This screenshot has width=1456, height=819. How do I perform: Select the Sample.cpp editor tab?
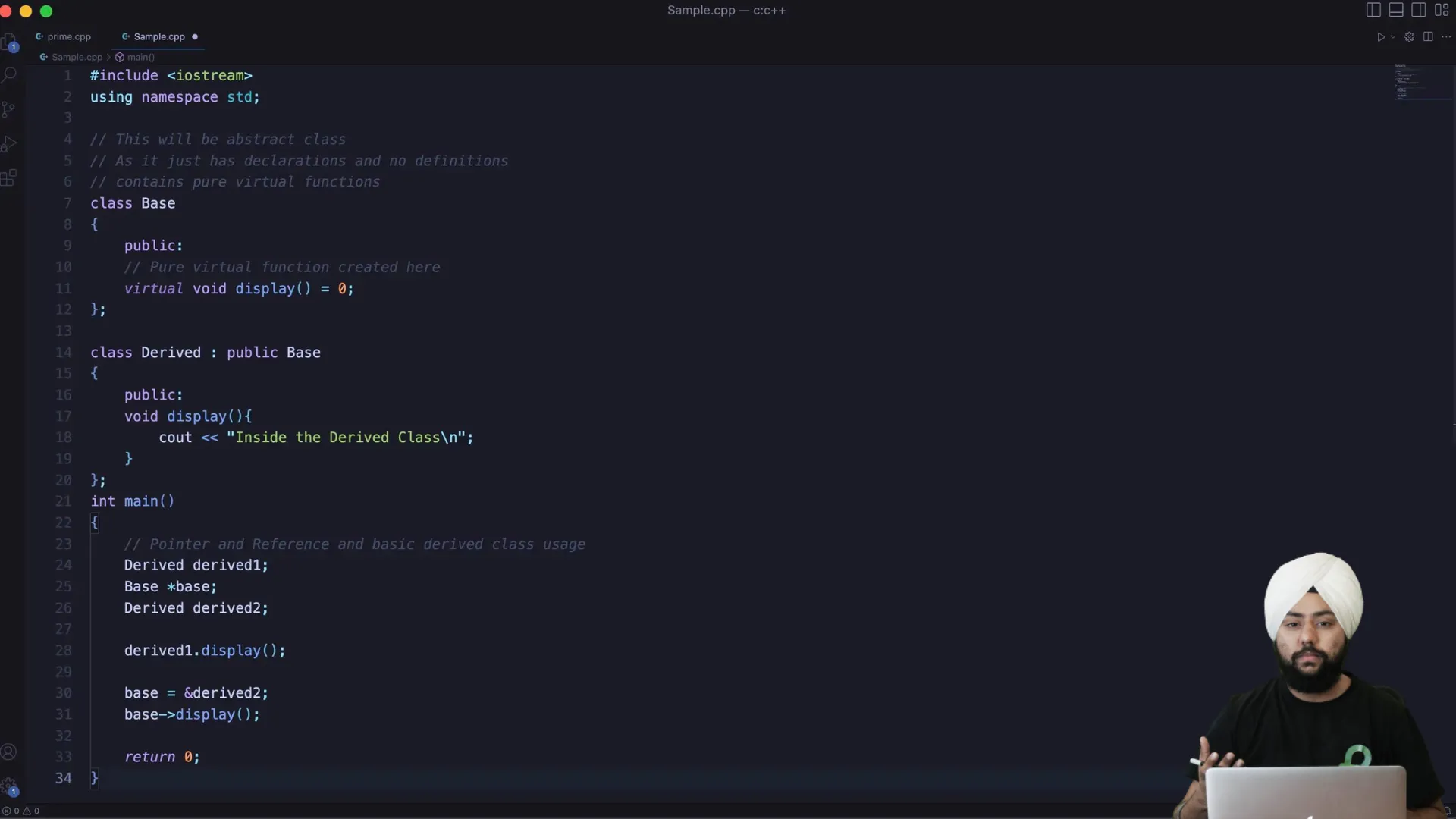(x=158, y=36)
